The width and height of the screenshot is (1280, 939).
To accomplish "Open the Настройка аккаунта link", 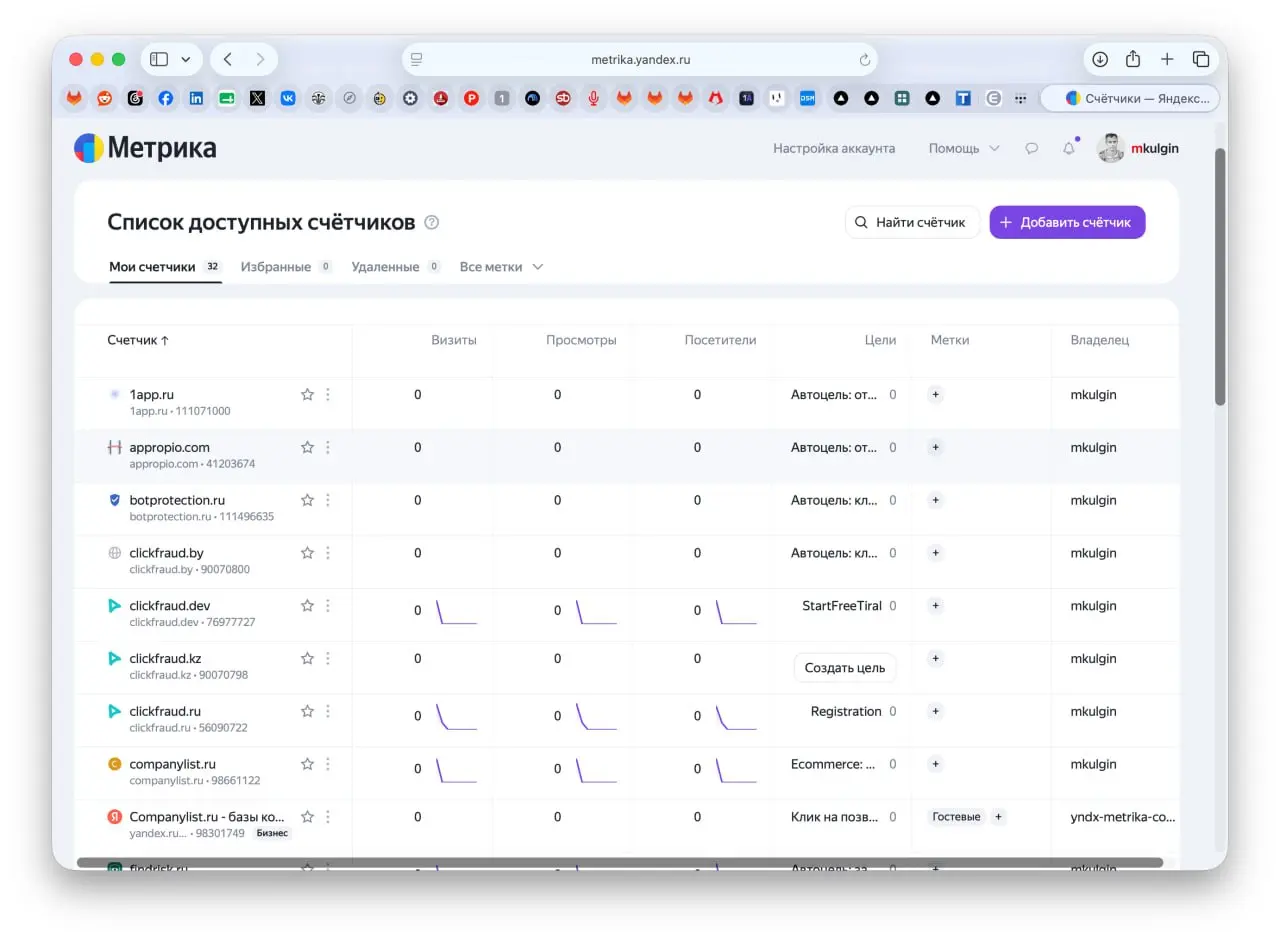I will coord(834,148).
